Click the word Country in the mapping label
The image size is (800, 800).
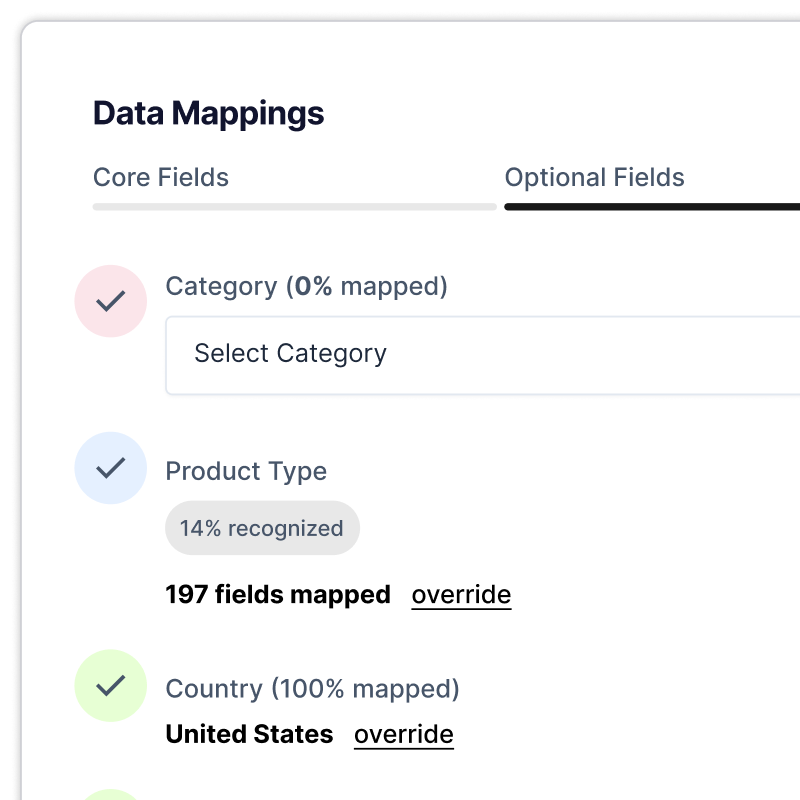214,689
